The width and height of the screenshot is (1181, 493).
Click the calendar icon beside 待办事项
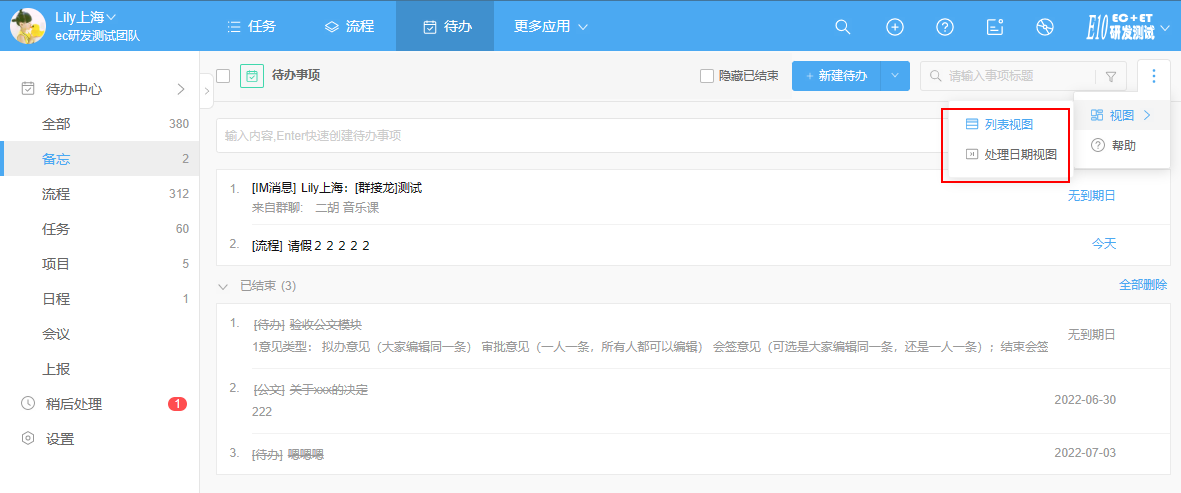252,76
